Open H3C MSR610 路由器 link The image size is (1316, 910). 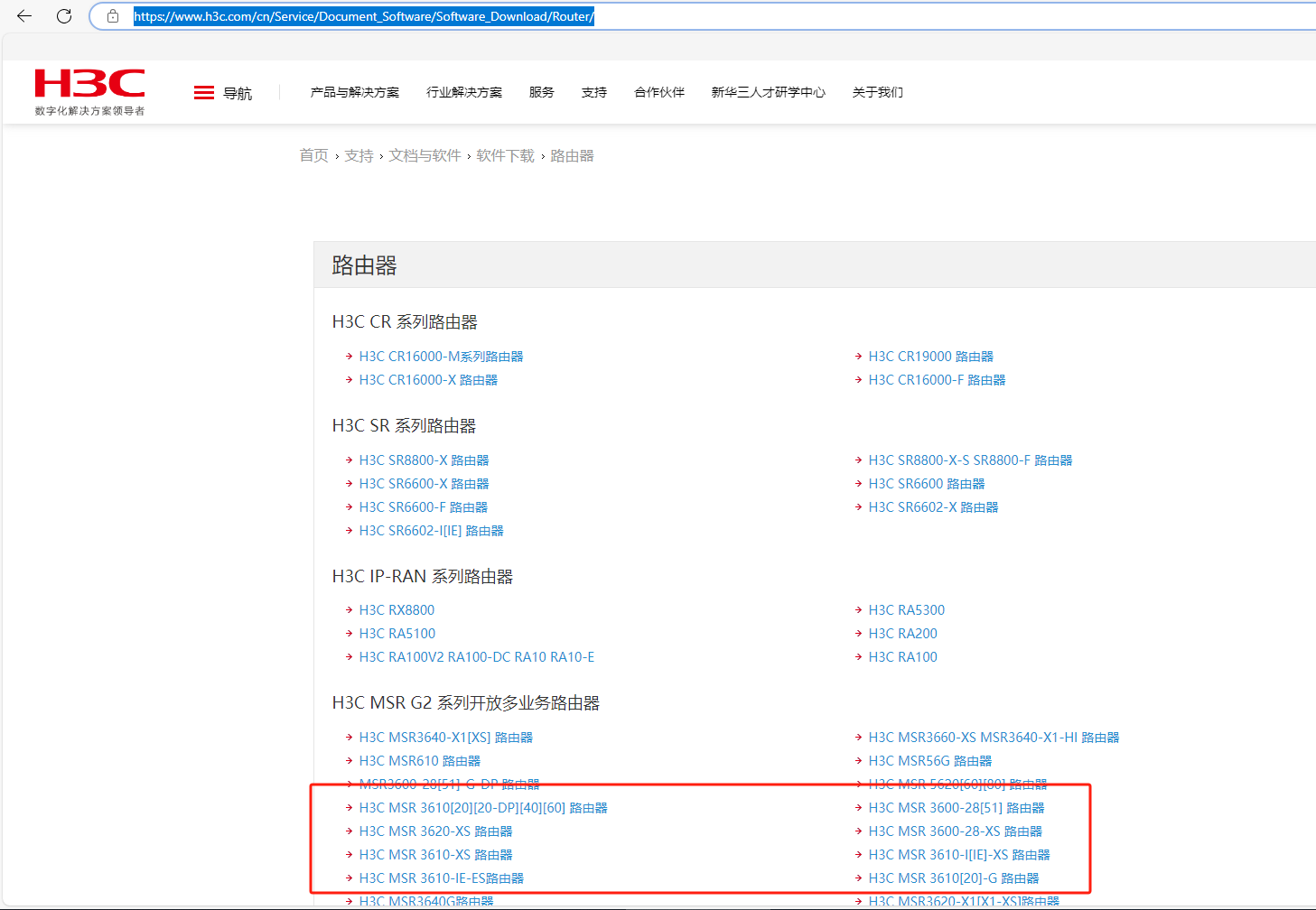point(420,761)
